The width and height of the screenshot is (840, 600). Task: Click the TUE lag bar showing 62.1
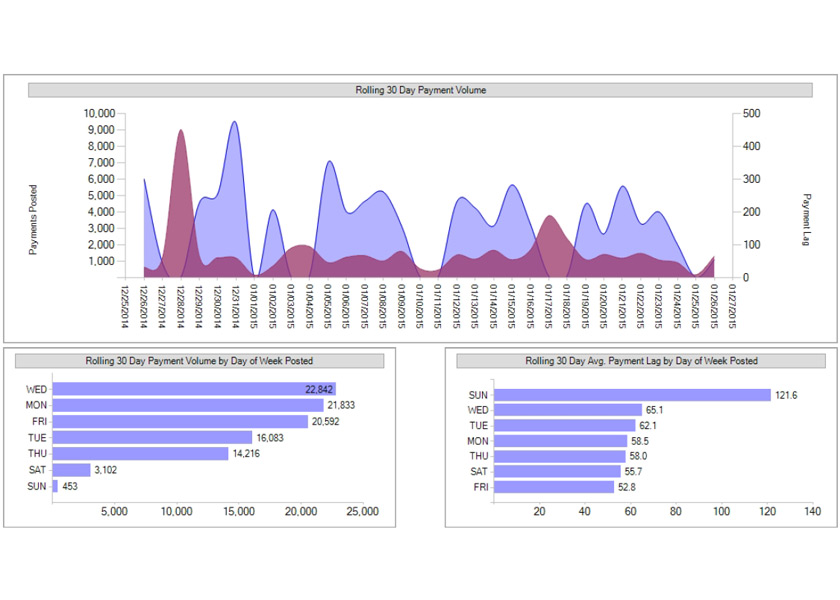565,425
